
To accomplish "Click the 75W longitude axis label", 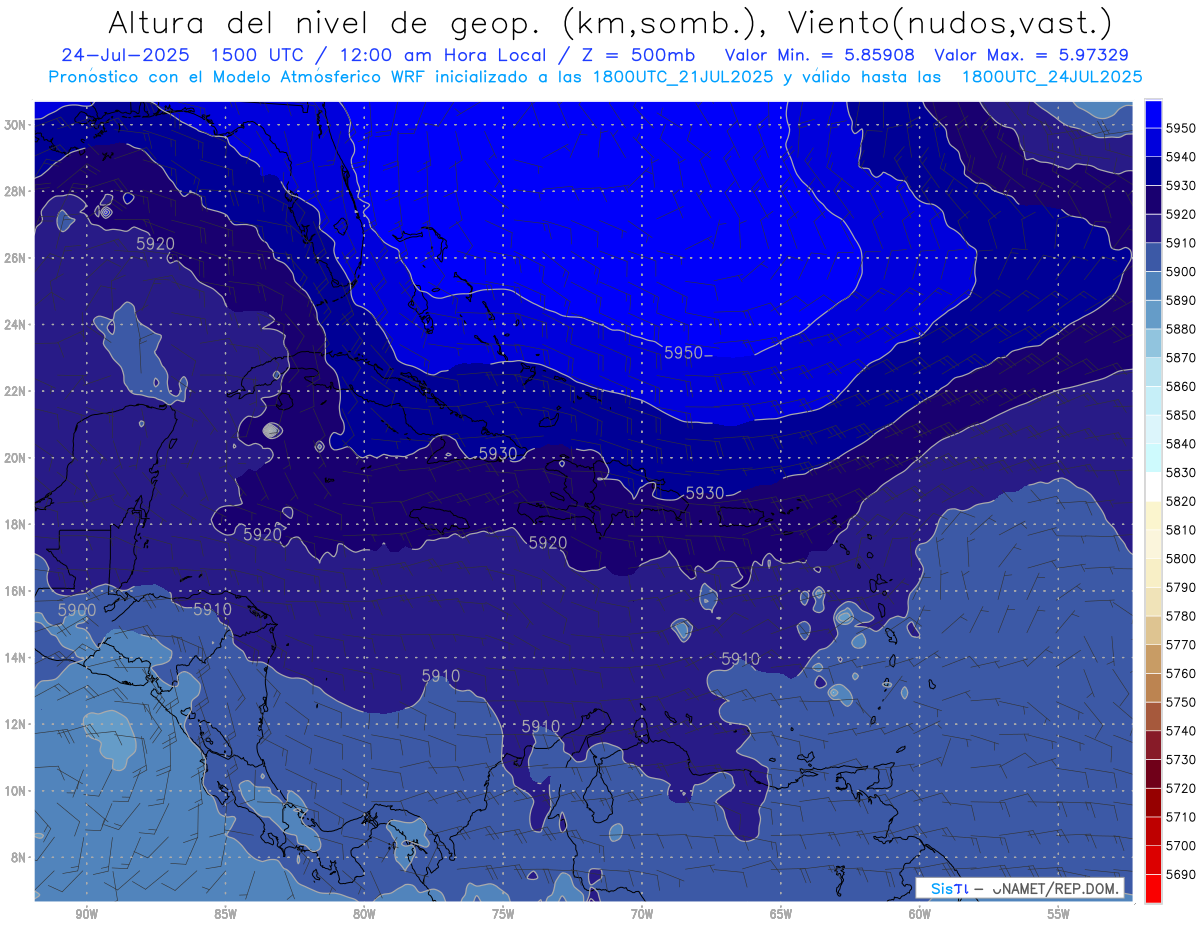I will 503,914.
